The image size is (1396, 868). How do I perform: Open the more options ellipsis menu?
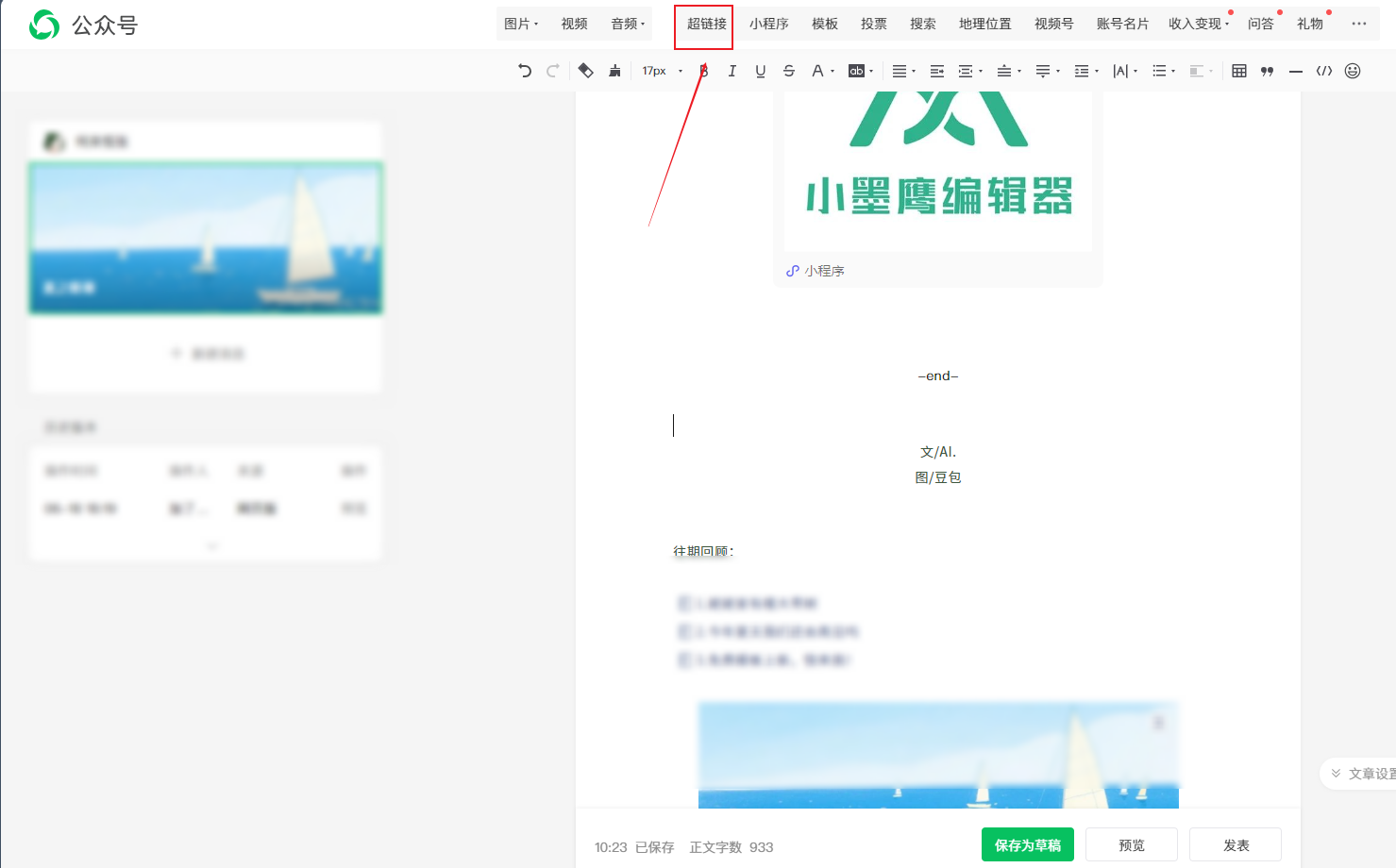coord(1359,24)
